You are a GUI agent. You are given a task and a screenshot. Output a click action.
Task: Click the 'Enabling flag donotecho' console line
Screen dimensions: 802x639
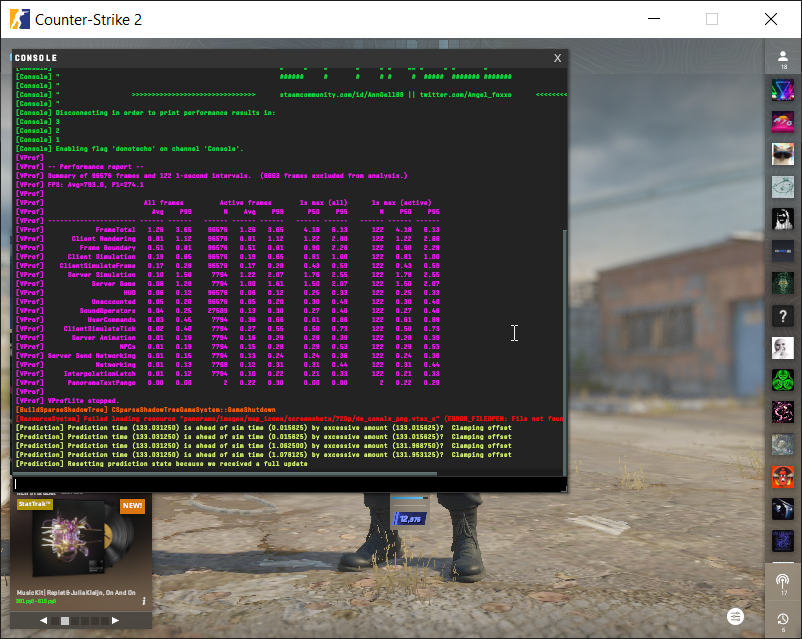pyautogui.click(x=149, y=148)
